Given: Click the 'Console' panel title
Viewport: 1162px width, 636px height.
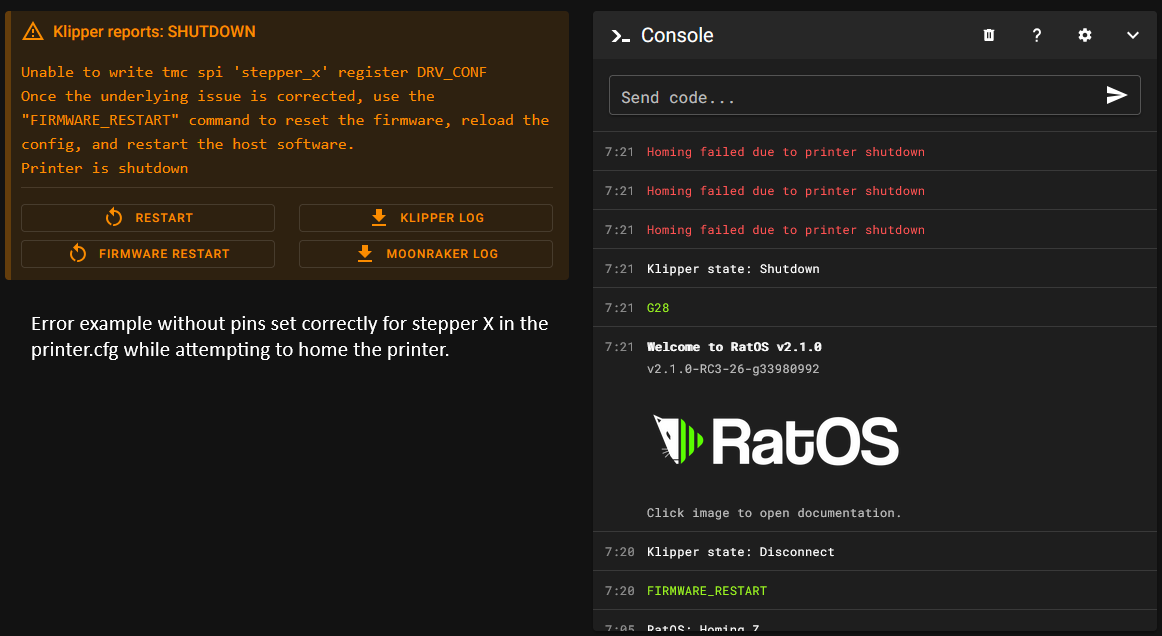Looking at the screenshot, I should pos(677,36).
